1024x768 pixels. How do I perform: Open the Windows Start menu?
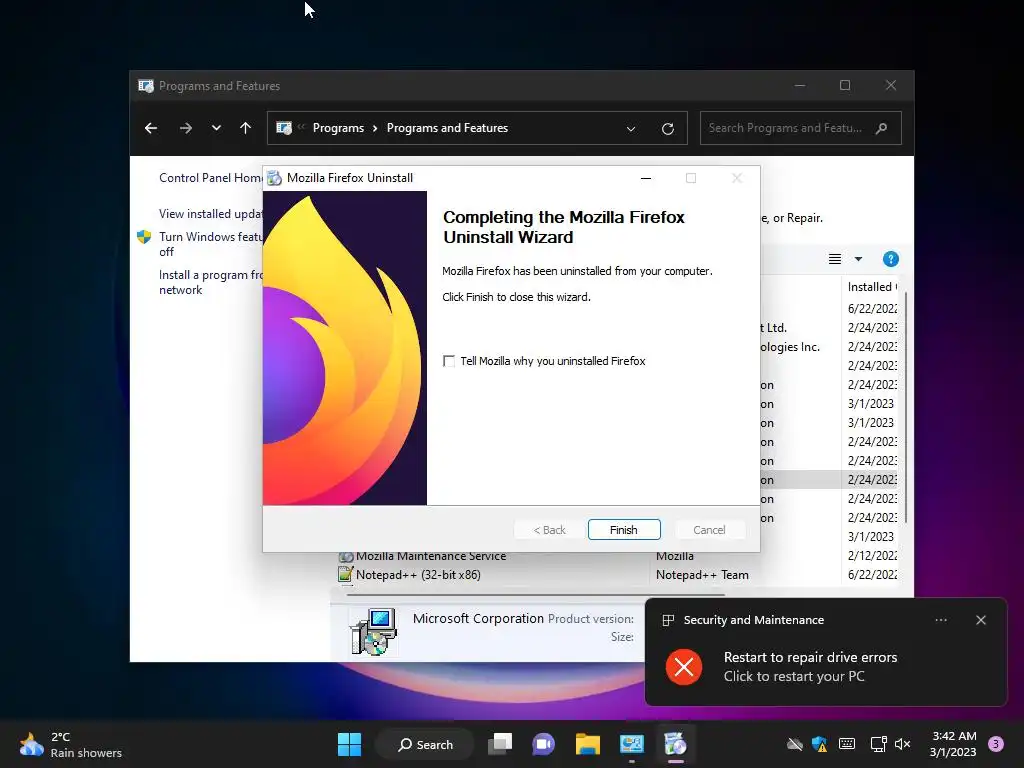click(349, 744)
